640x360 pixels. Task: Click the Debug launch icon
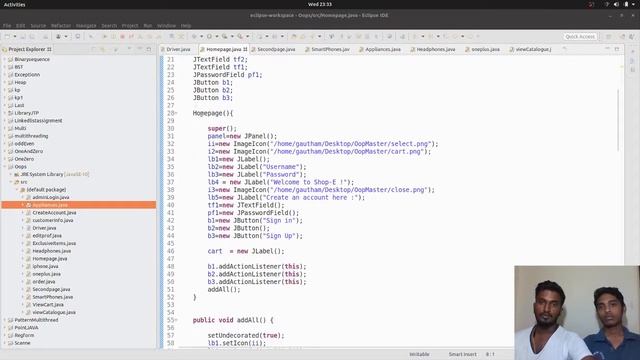click(194, 36)
